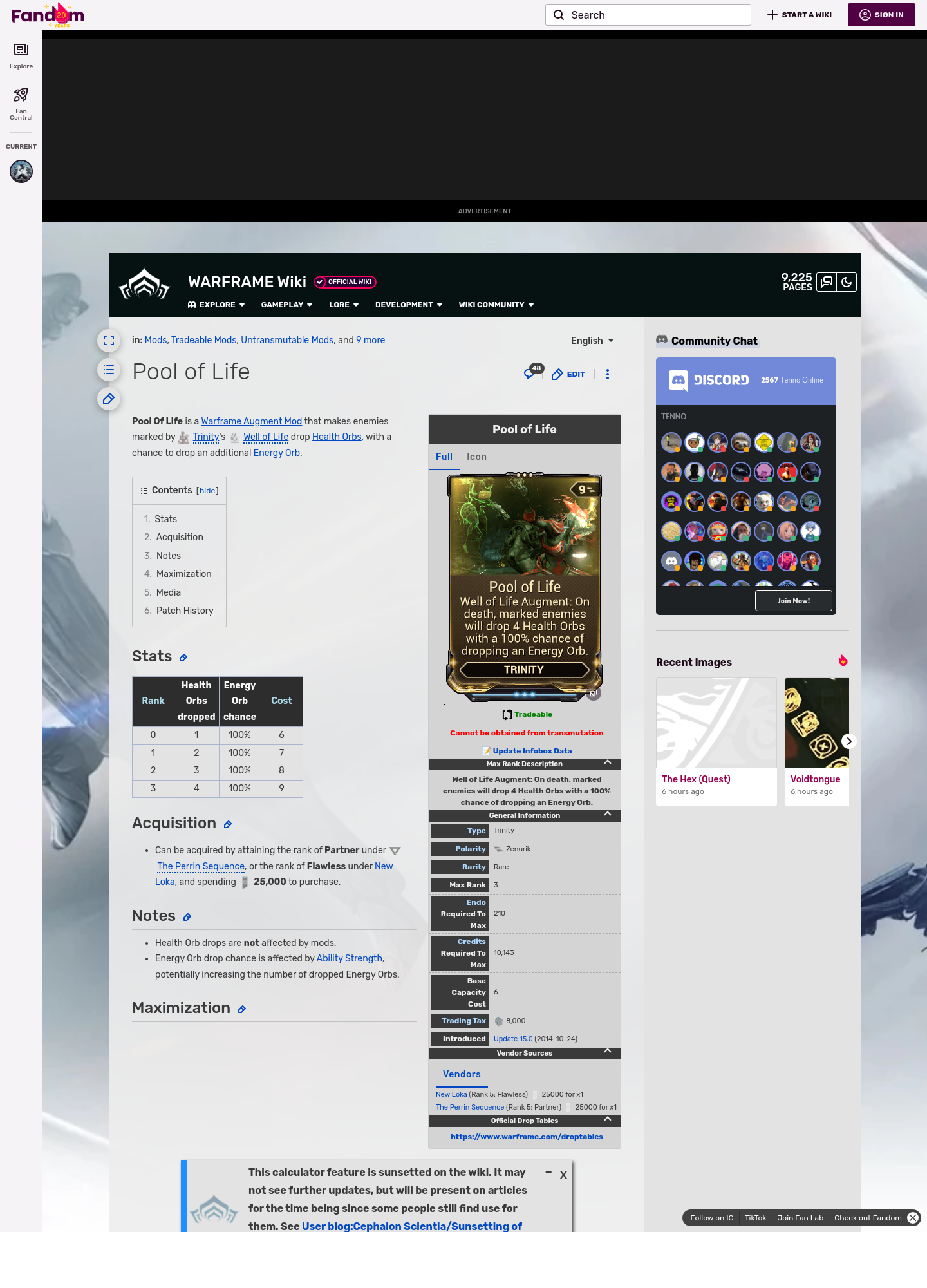Click the Perrin Sequence syndicate icon
This screenshot has width=927, height=1288.
(x=395, y=851)
